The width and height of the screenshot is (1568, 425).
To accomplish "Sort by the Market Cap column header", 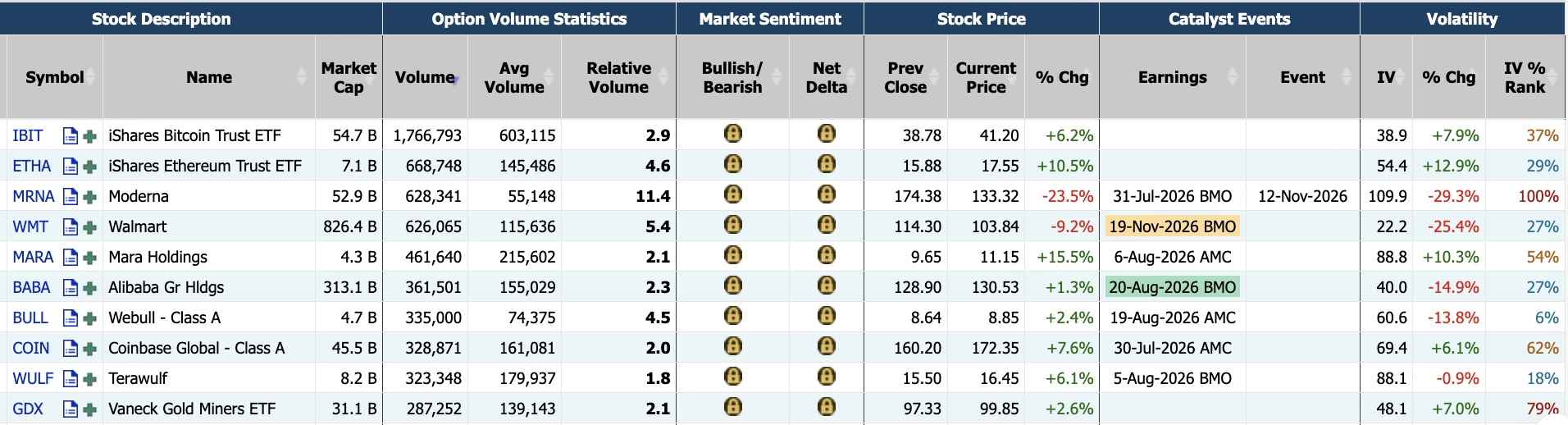I will pos(349,77).
